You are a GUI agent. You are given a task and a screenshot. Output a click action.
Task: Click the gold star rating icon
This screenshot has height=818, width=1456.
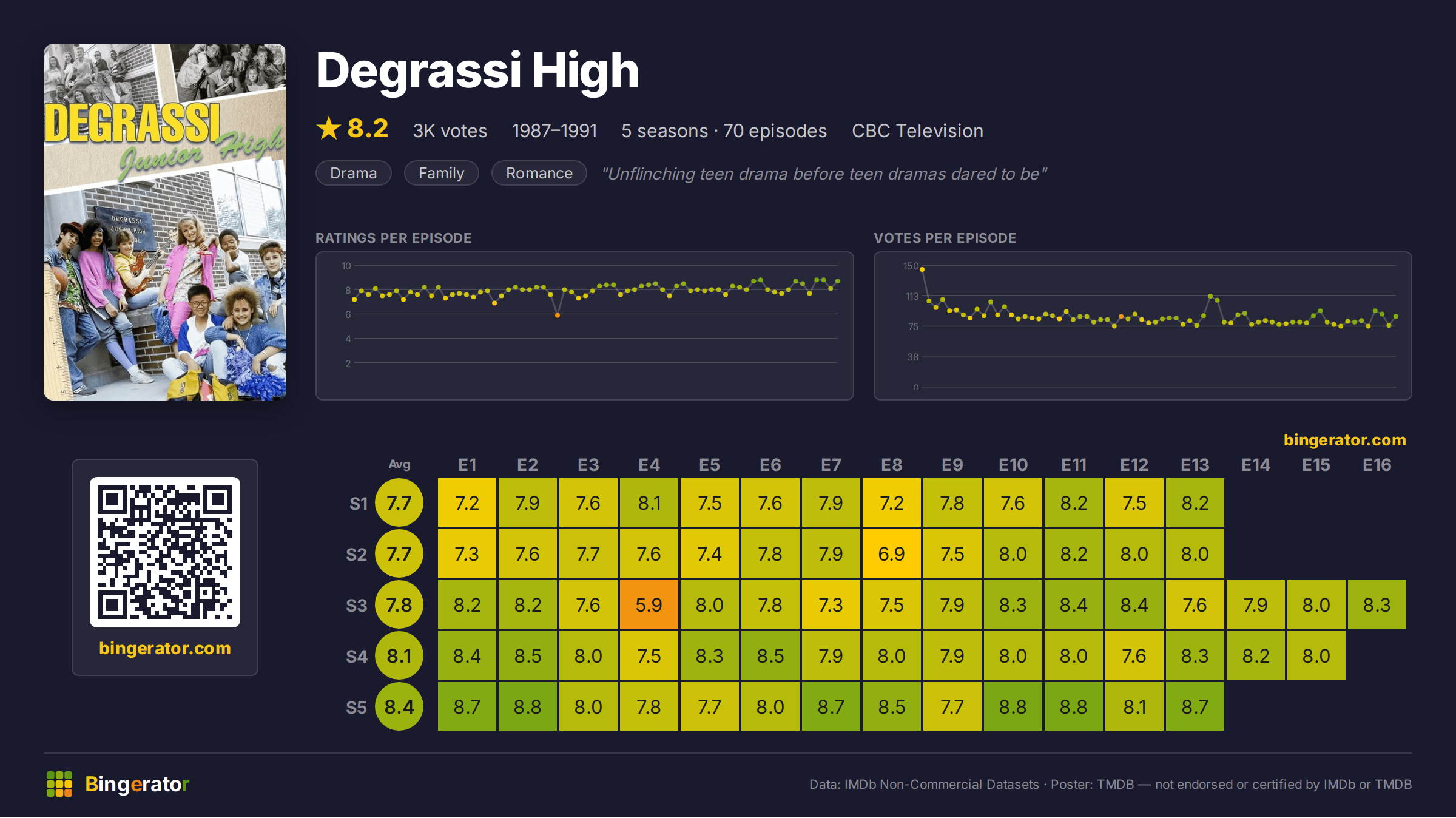pos(329,129)
